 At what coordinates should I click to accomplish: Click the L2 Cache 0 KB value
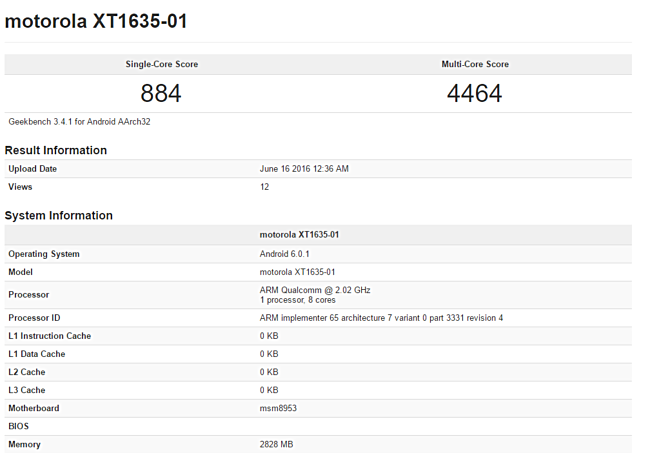pos(269,372)
